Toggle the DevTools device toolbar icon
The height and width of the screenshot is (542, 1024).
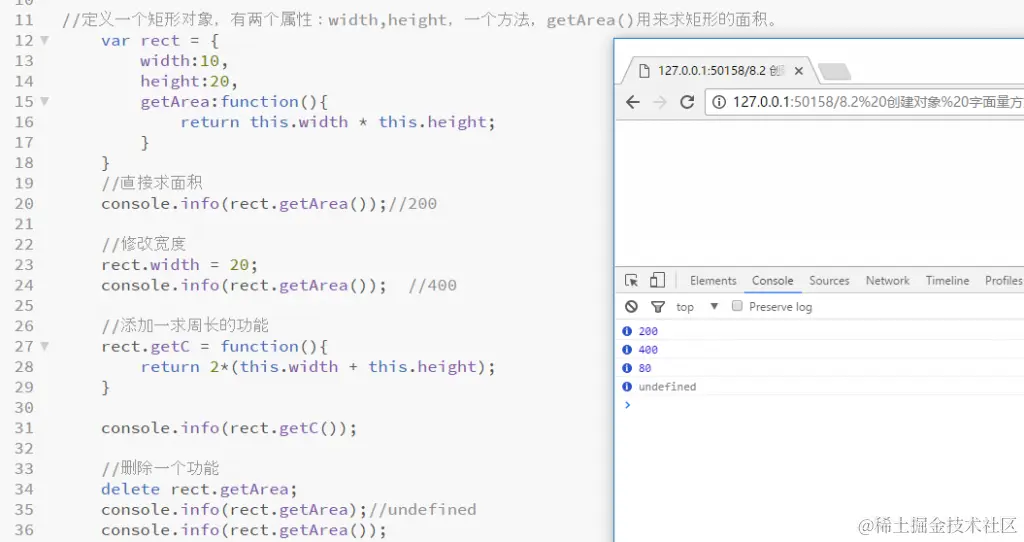coord(657,280)
